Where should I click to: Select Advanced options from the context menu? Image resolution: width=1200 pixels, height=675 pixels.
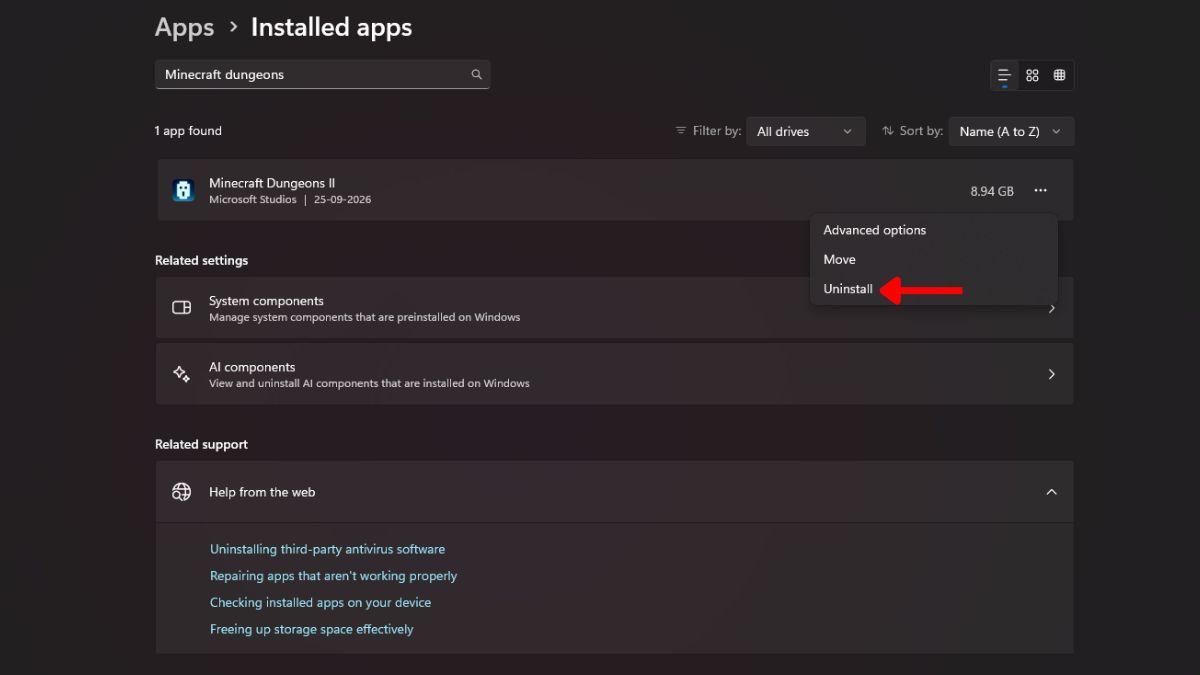(875, 230)
